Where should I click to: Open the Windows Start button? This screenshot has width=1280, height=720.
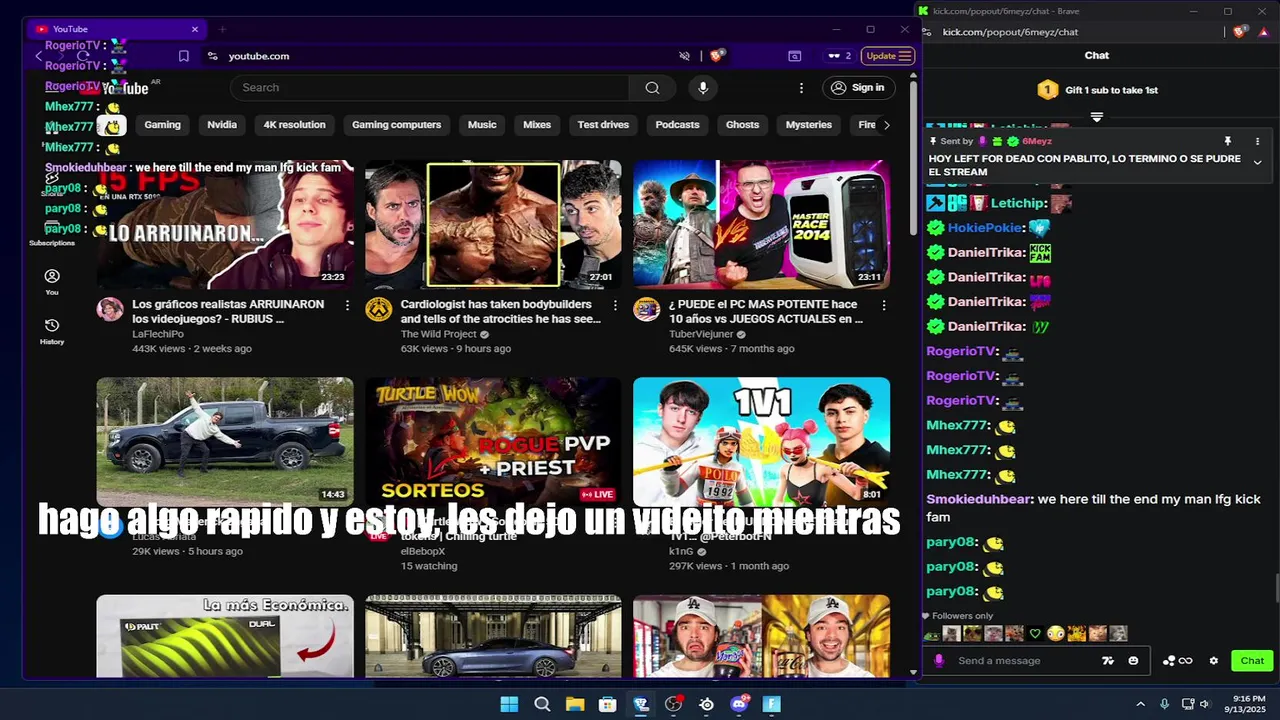coord(509,704)
